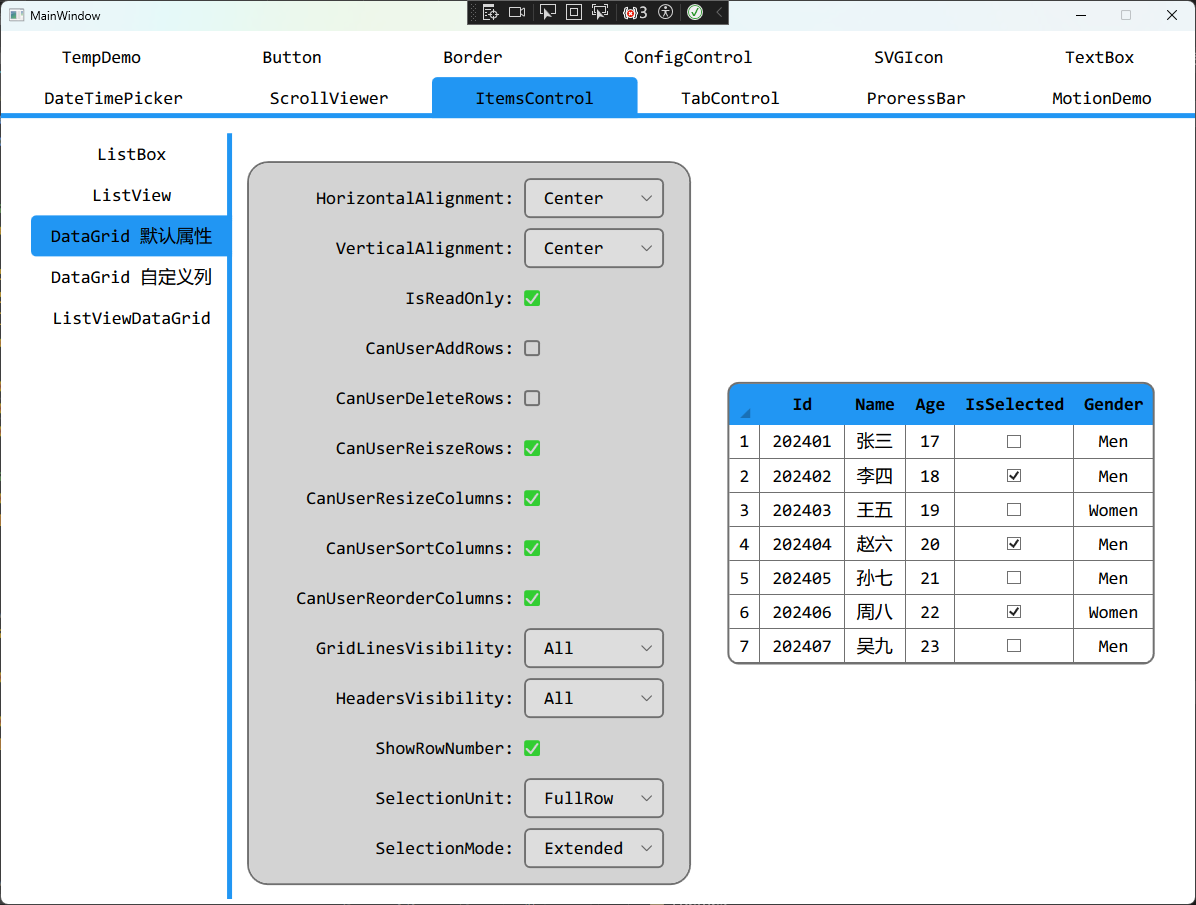
Task: Click name cell 孙七
Action: pyautogui.click(x=874, y=578)
